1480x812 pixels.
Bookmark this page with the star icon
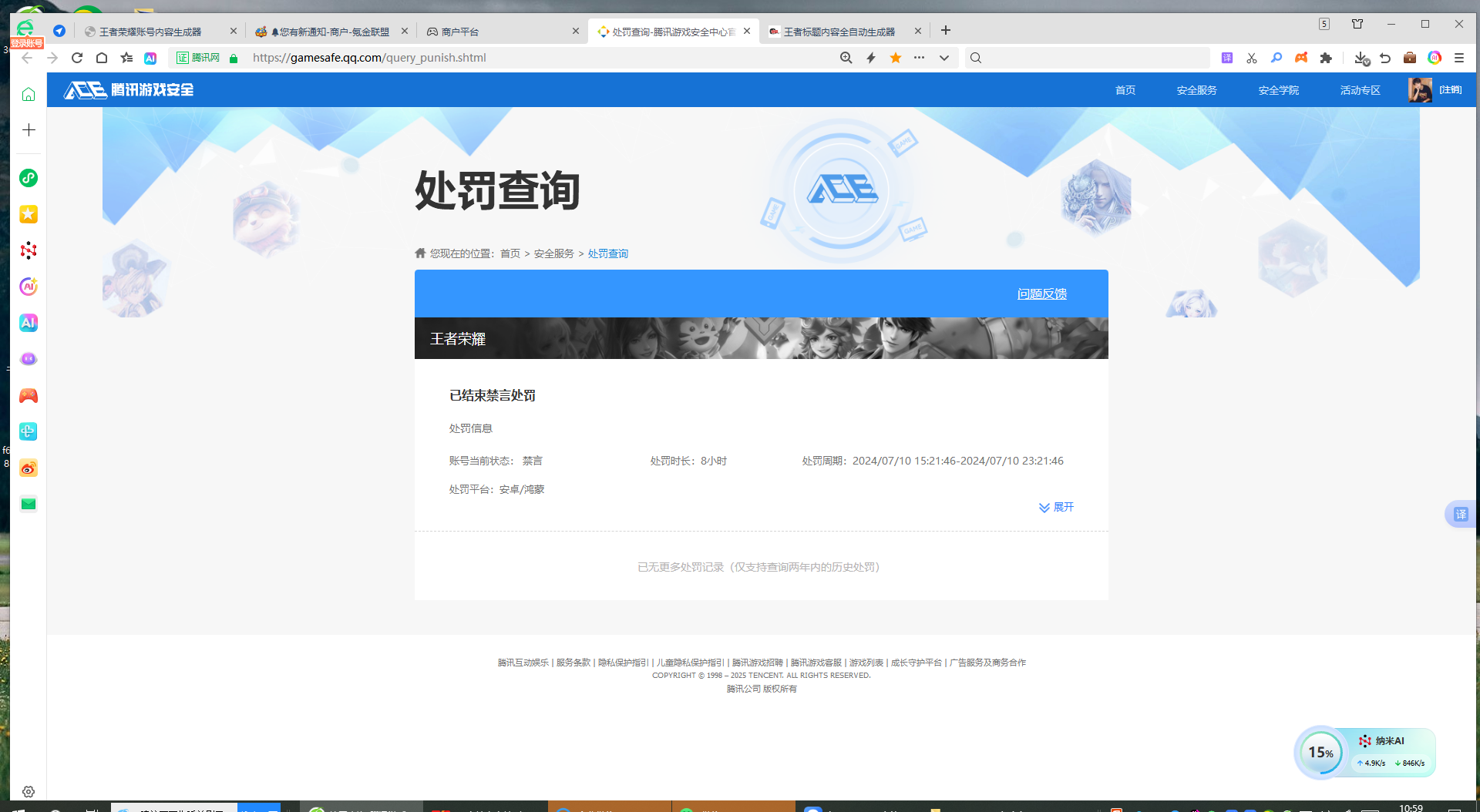coord(896,58)
